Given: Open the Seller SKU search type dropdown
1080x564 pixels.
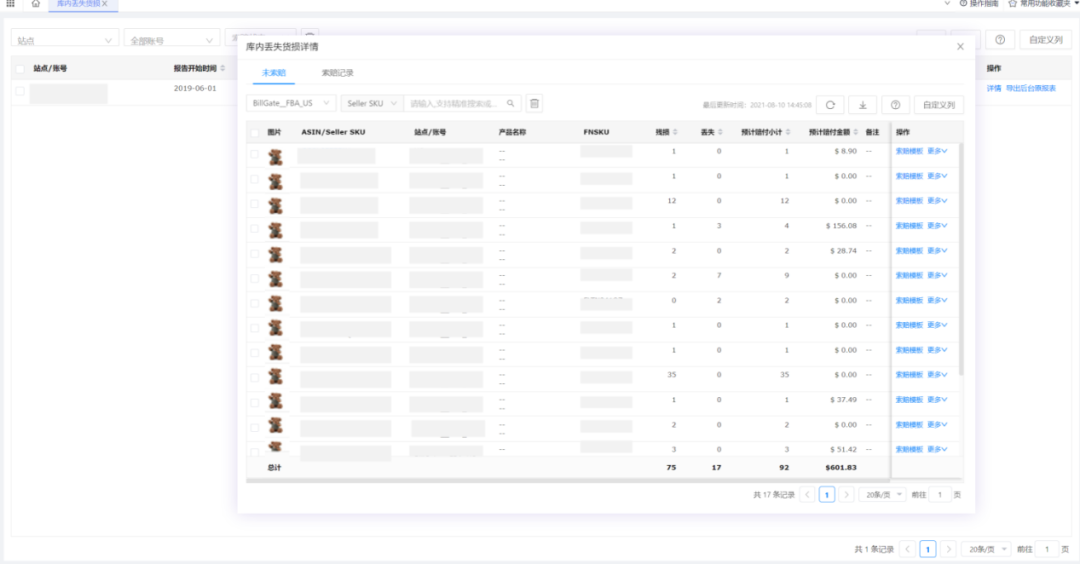Looking at the screenshot, I should (x=372, y=103).
